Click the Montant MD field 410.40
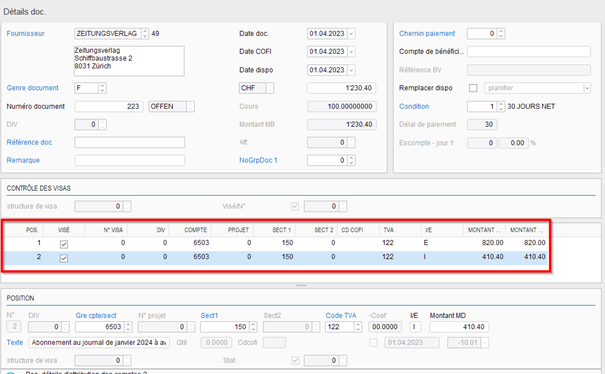605x374 pixels. click(459, 327)
